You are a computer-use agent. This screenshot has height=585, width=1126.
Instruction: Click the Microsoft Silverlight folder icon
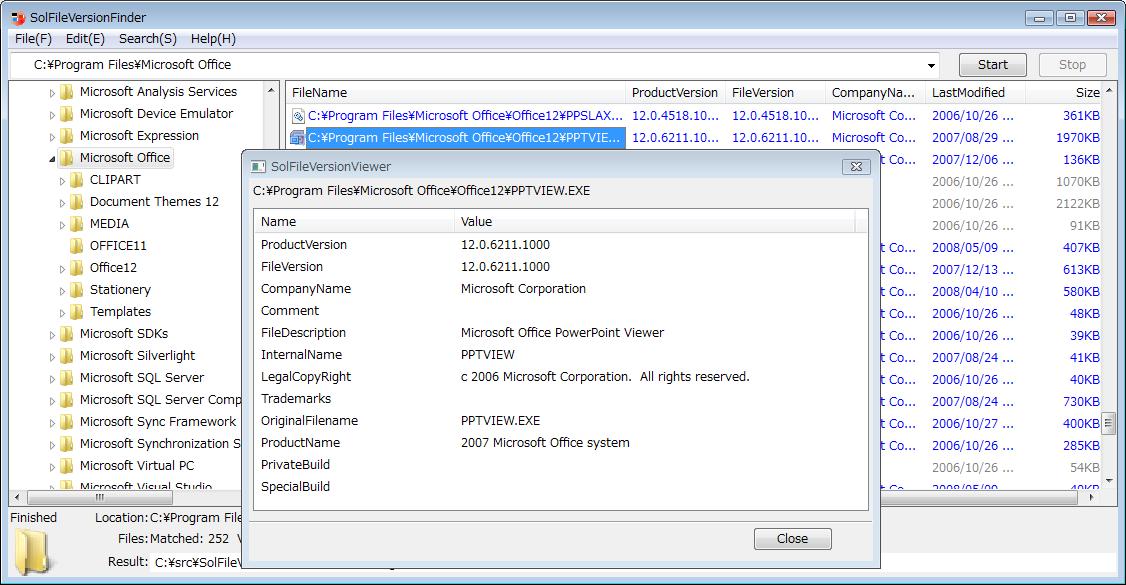(x=67, y=356)
